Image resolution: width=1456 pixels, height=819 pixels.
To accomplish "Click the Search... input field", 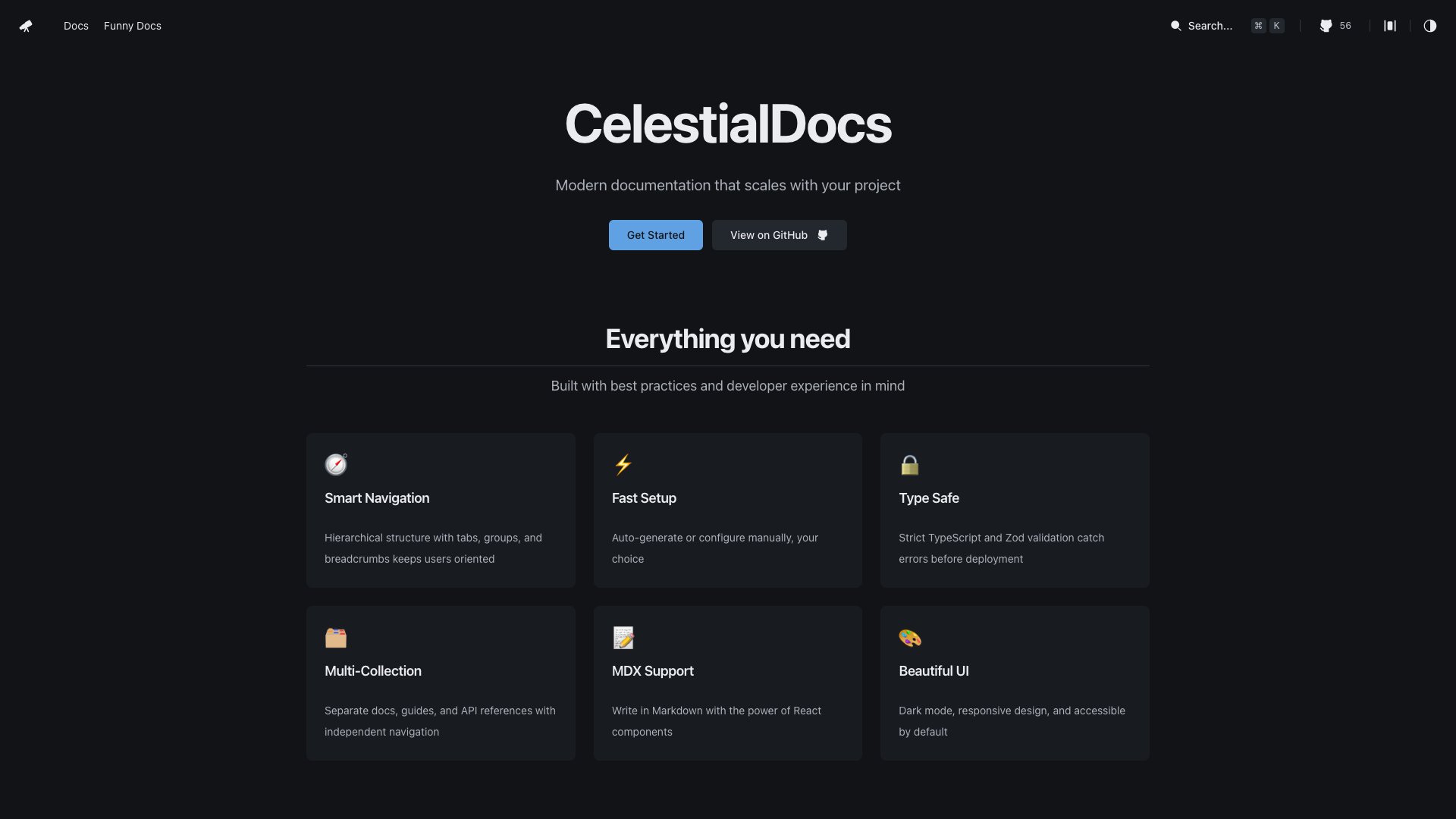I will click(x=1209, y=26).
